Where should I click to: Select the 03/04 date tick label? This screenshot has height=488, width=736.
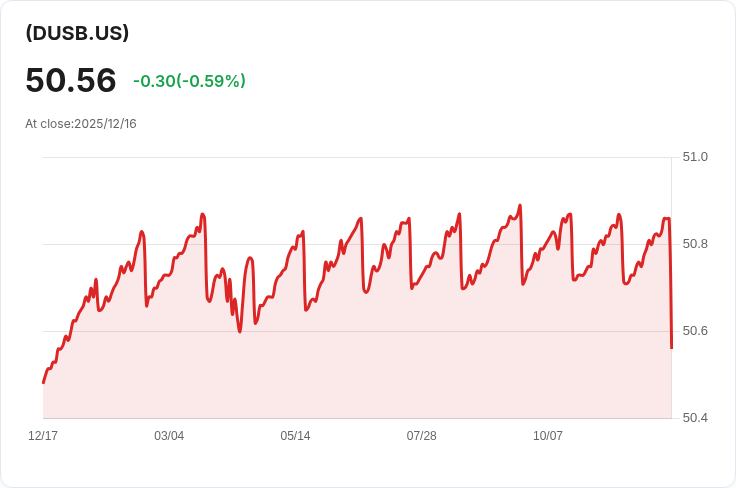[169, 436]
